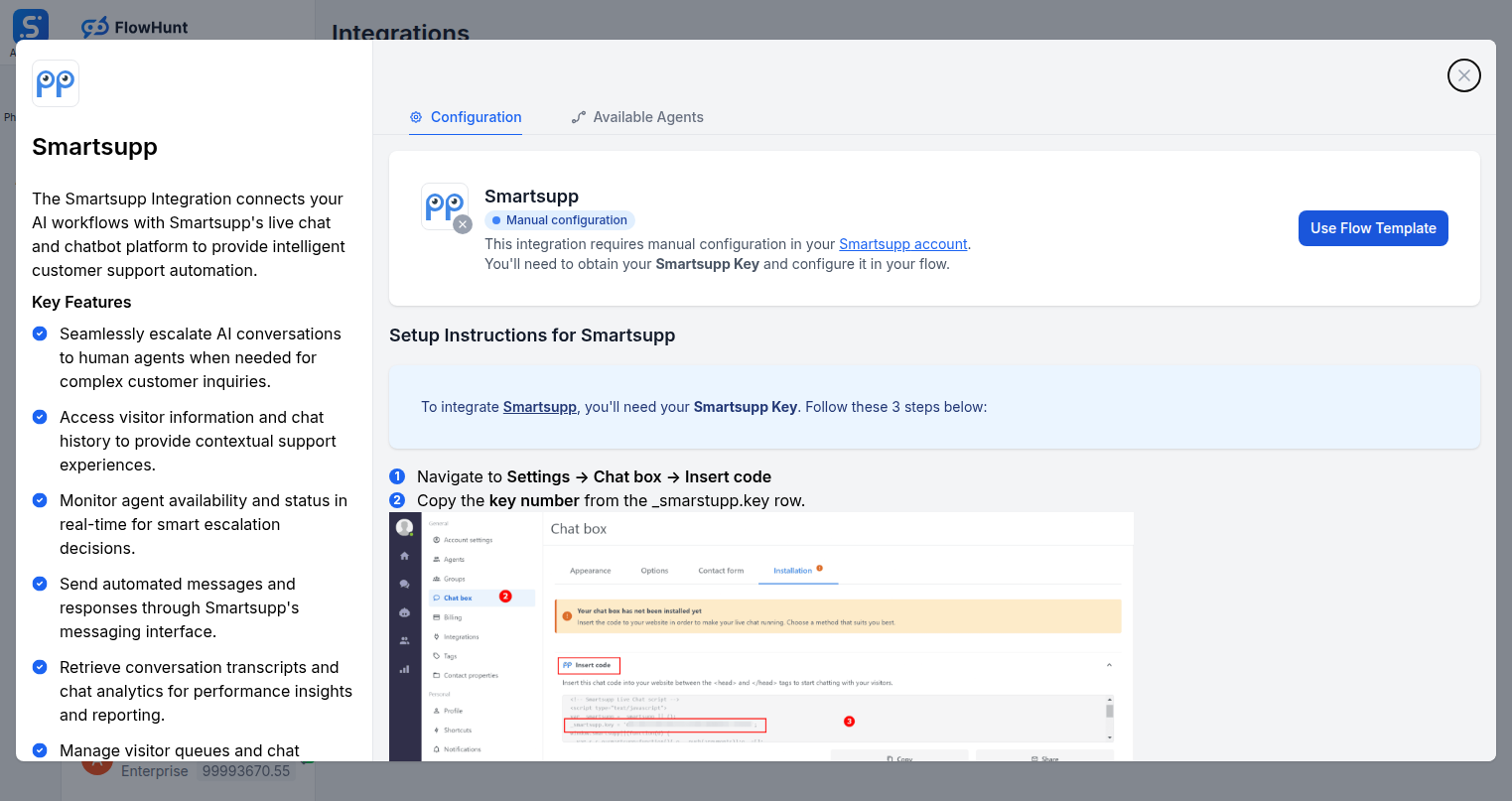Click the gear icon on the Configuration tab
This screenshot has width=1512, height=801.
(415, 116)
